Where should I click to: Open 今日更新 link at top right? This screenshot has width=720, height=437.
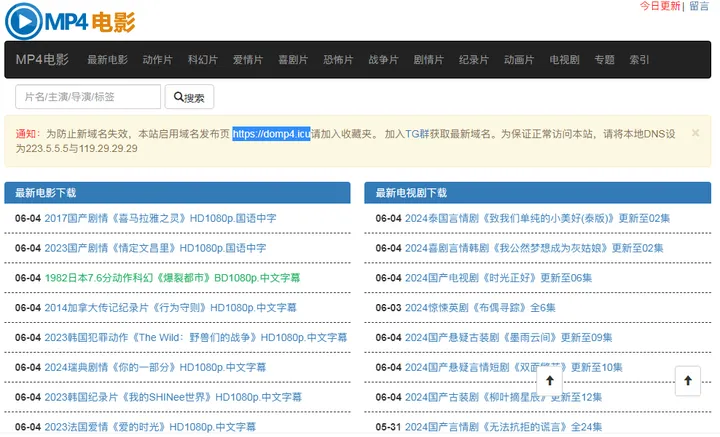coord(660,6)
